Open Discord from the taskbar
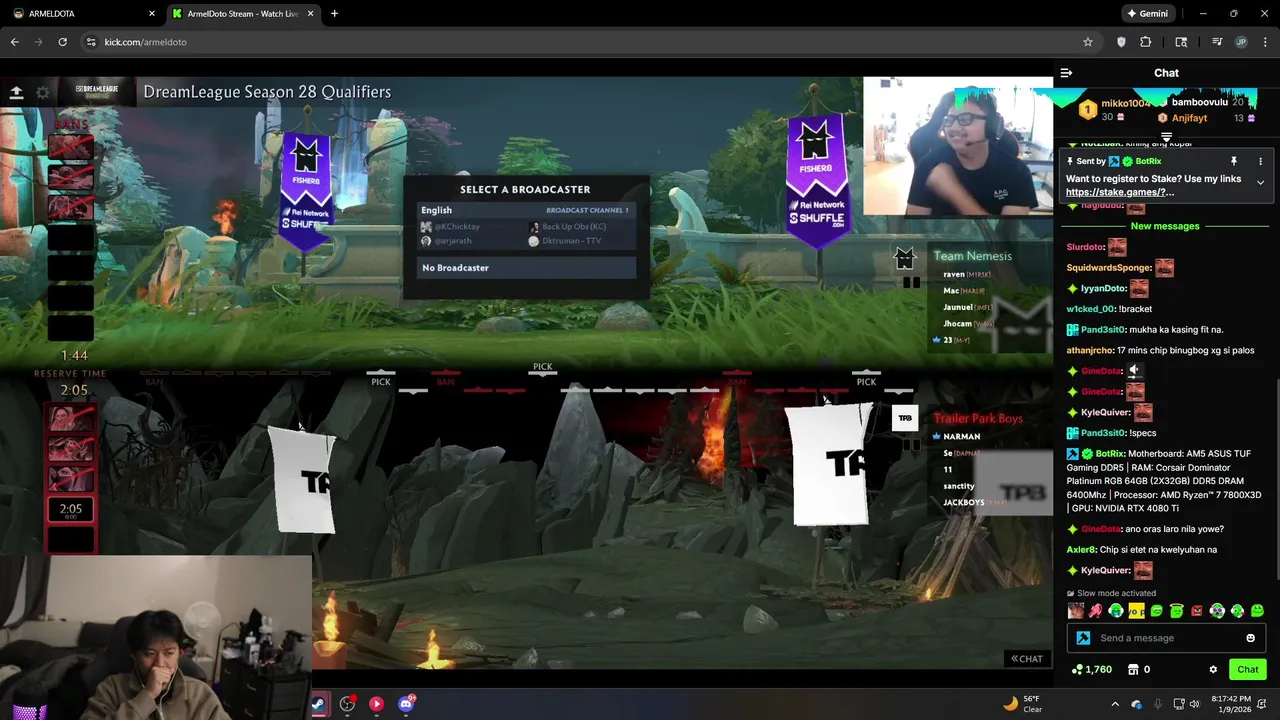Screen dimensions: 1280x720 [x=406, y=704]
